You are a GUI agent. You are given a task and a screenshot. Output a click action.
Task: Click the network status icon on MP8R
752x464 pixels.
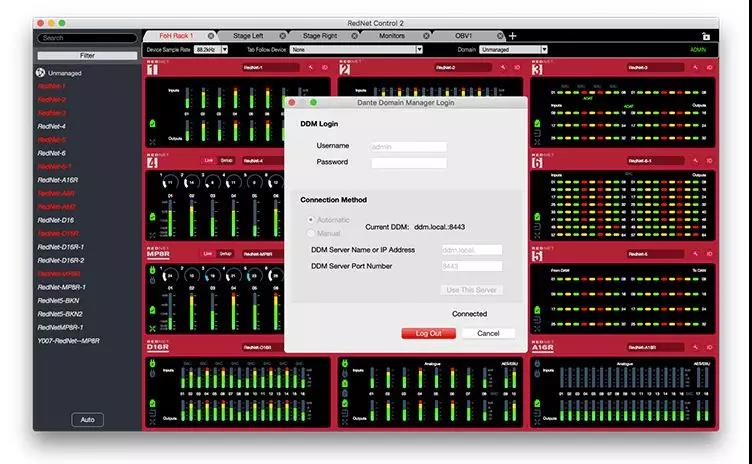click(x=153, y=329)
